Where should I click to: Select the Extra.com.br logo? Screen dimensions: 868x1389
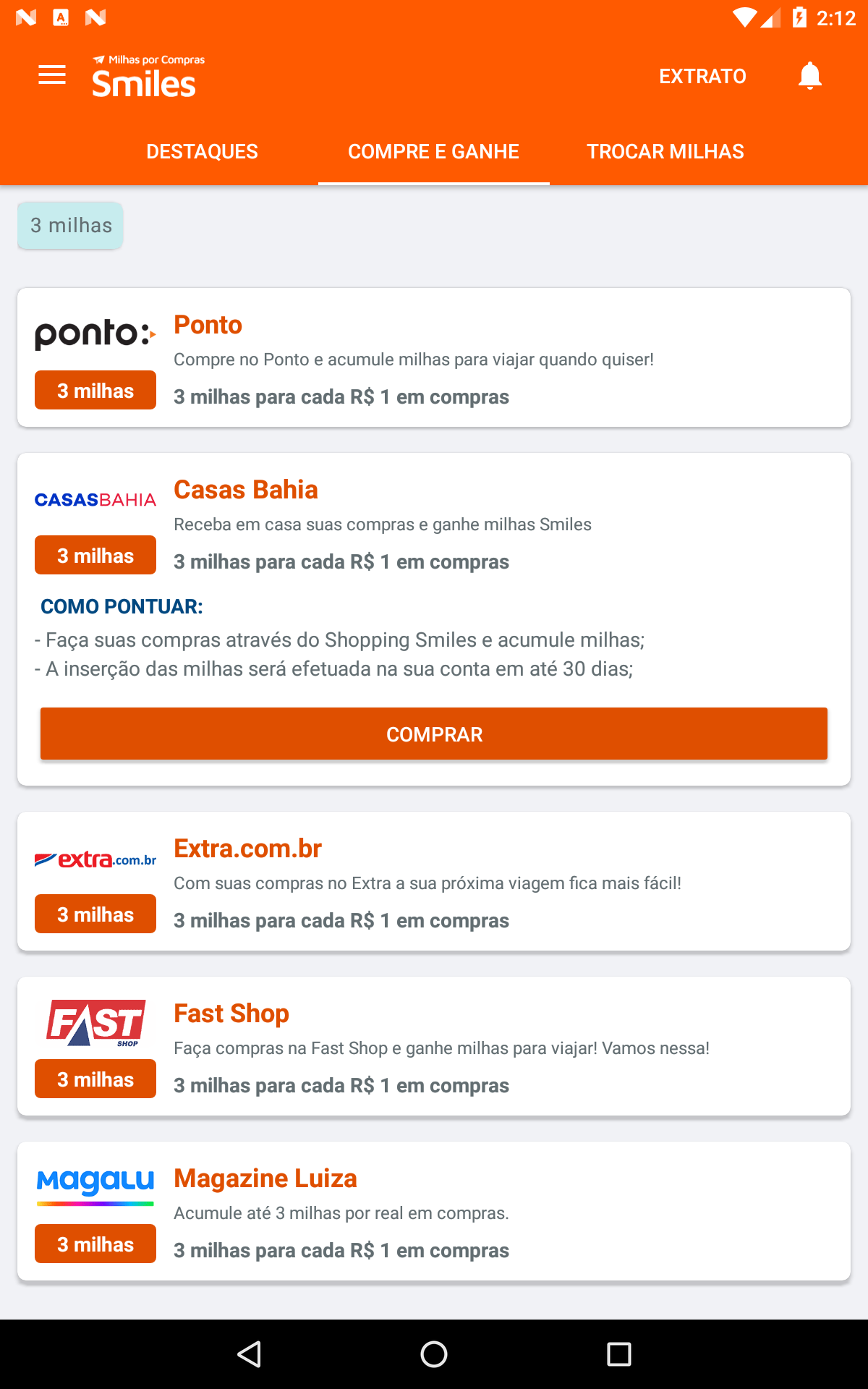click(95, 859)
